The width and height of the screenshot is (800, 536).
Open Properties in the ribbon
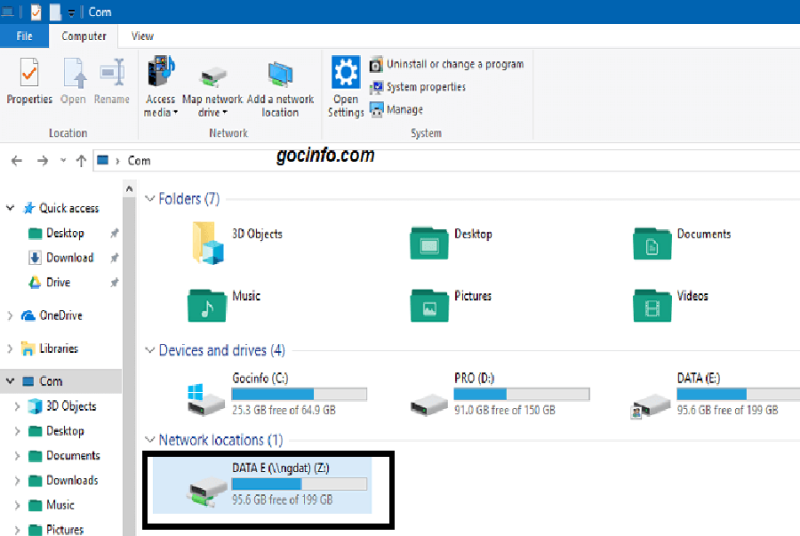tap(29, 81)
